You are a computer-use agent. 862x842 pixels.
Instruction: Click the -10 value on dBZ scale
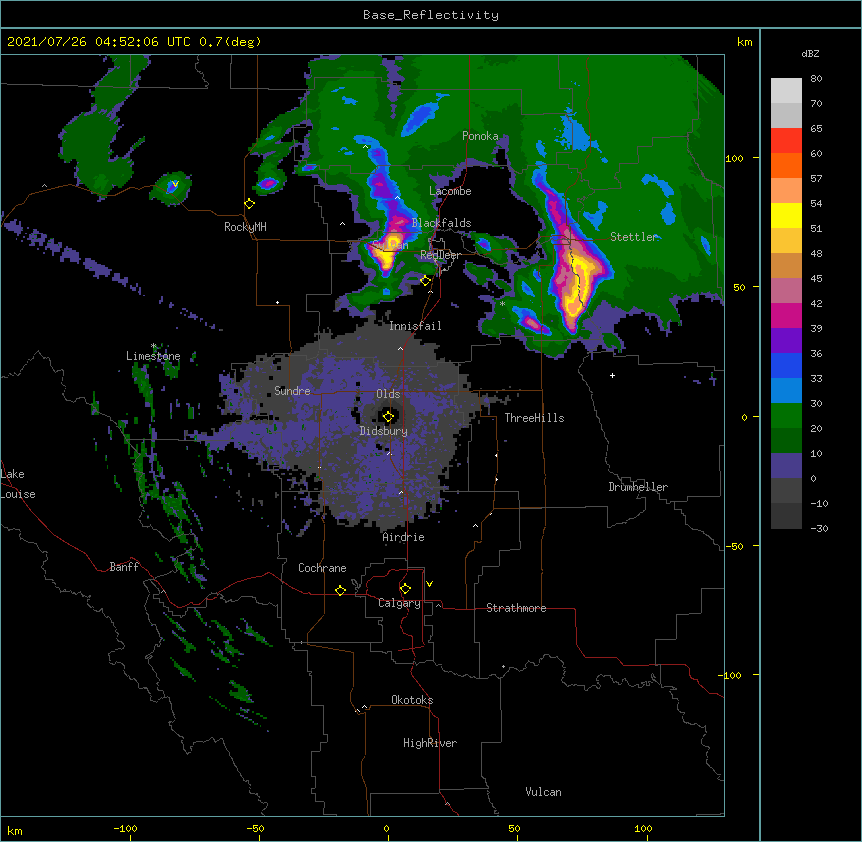819,503
